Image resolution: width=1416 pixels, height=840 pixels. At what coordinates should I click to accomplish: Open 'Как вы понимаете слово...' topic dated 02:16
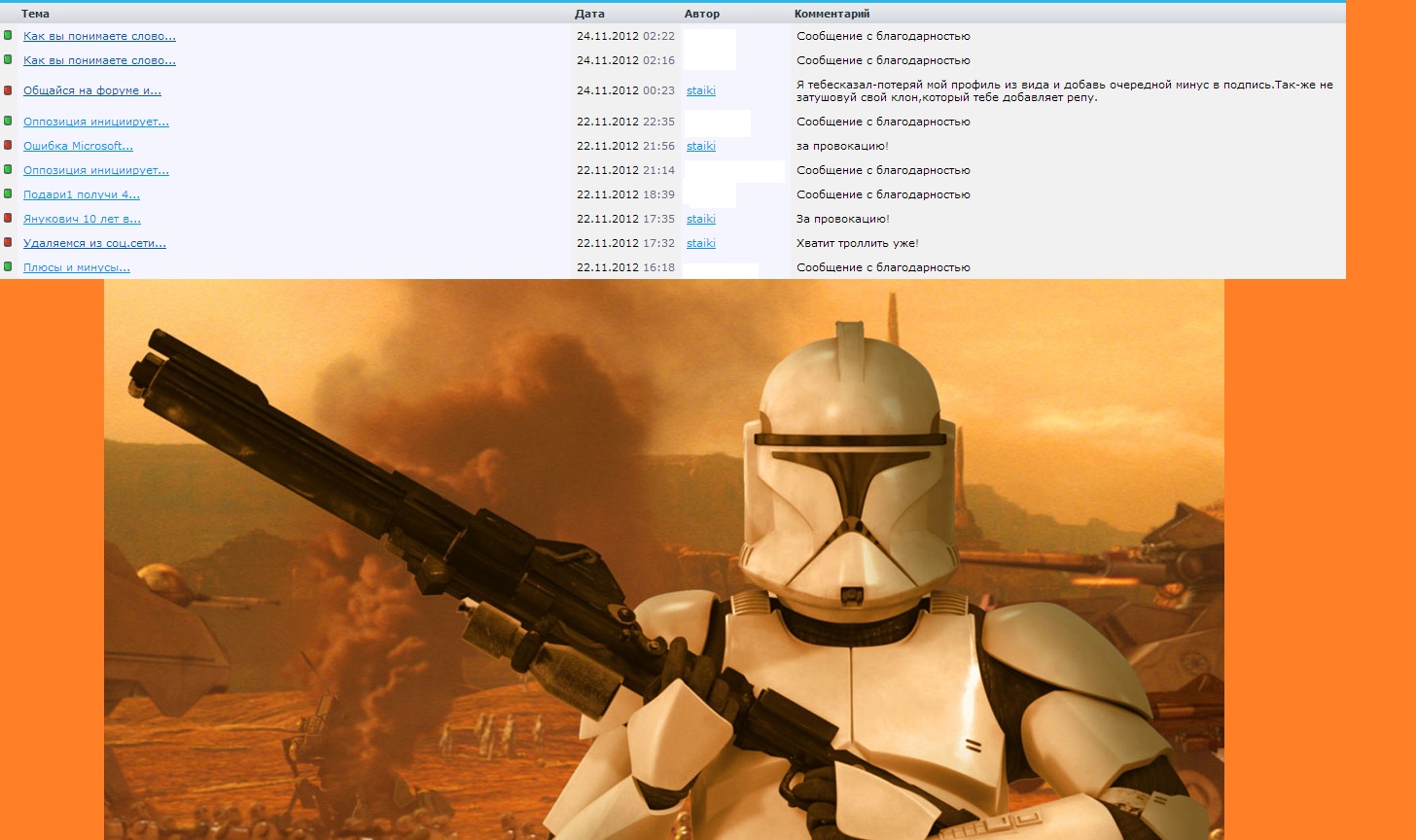tap(99, 60)
